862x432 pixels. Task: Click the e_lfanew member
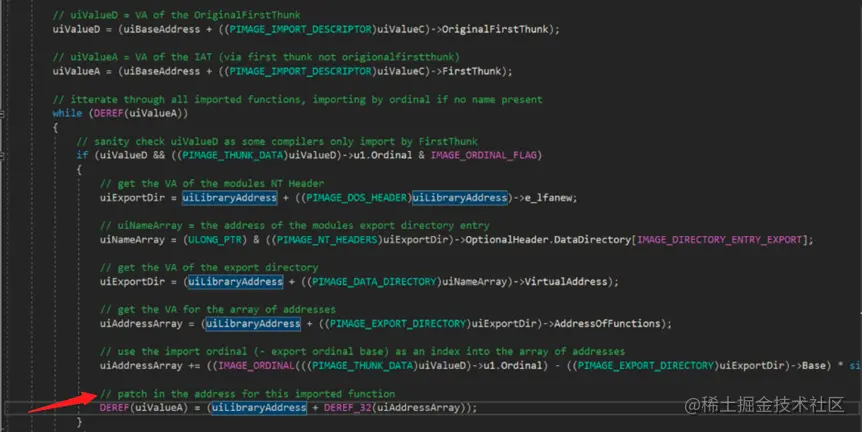click(x=550, y=198)
